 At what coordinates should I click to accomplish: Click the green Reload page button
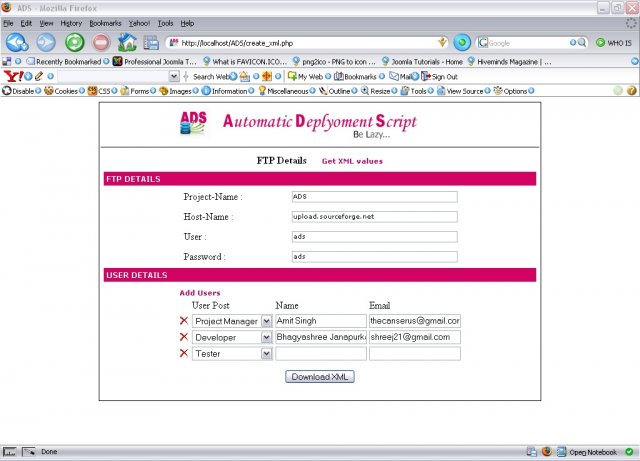coord(75,43)
